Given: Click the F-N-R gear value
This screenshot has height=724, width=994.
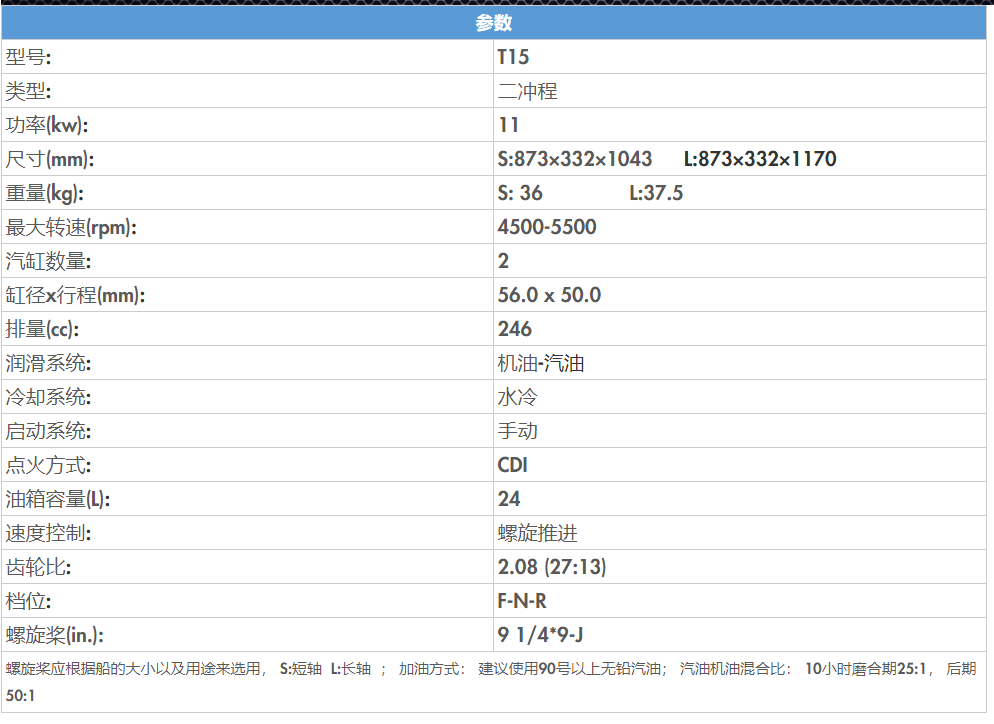Looking at the screenshot, I should tap(522, 601).
